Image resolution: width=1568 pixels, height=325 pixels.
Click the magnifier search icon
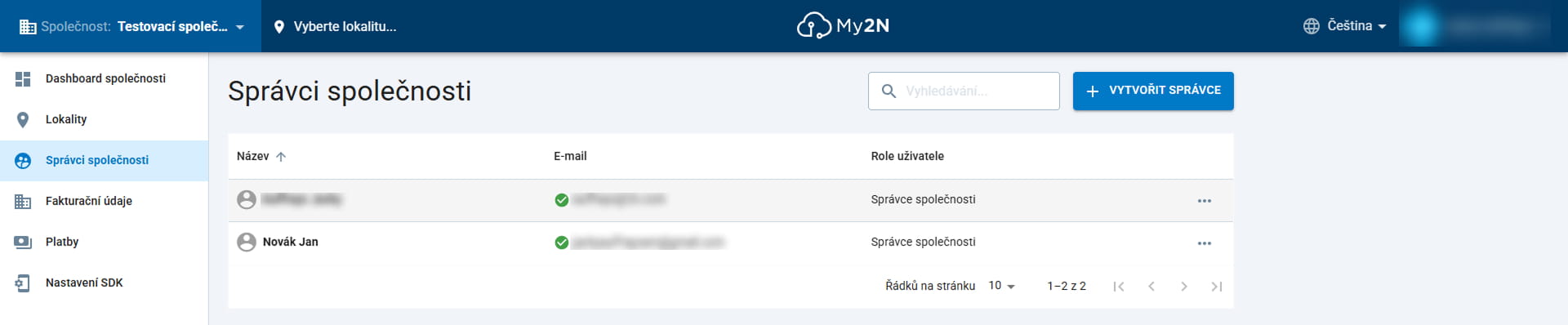(x=889, y=91)
